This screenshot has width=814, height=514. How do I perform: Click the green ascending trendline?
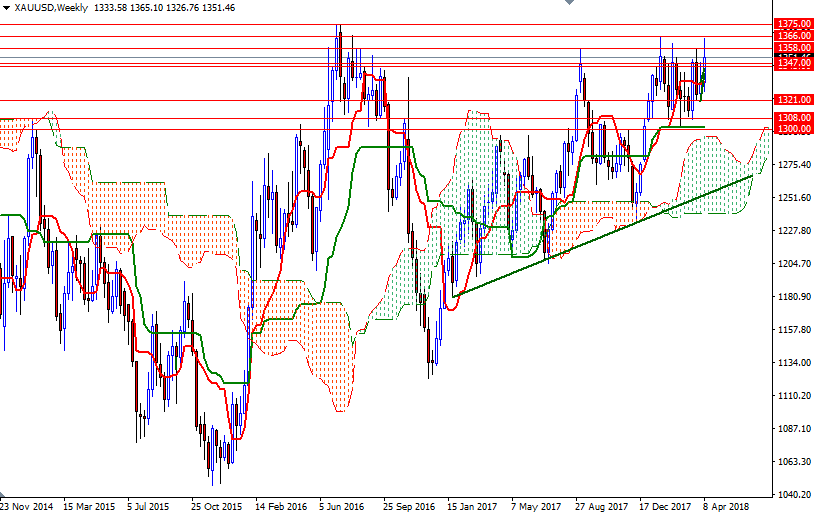[x=600, y=236]
